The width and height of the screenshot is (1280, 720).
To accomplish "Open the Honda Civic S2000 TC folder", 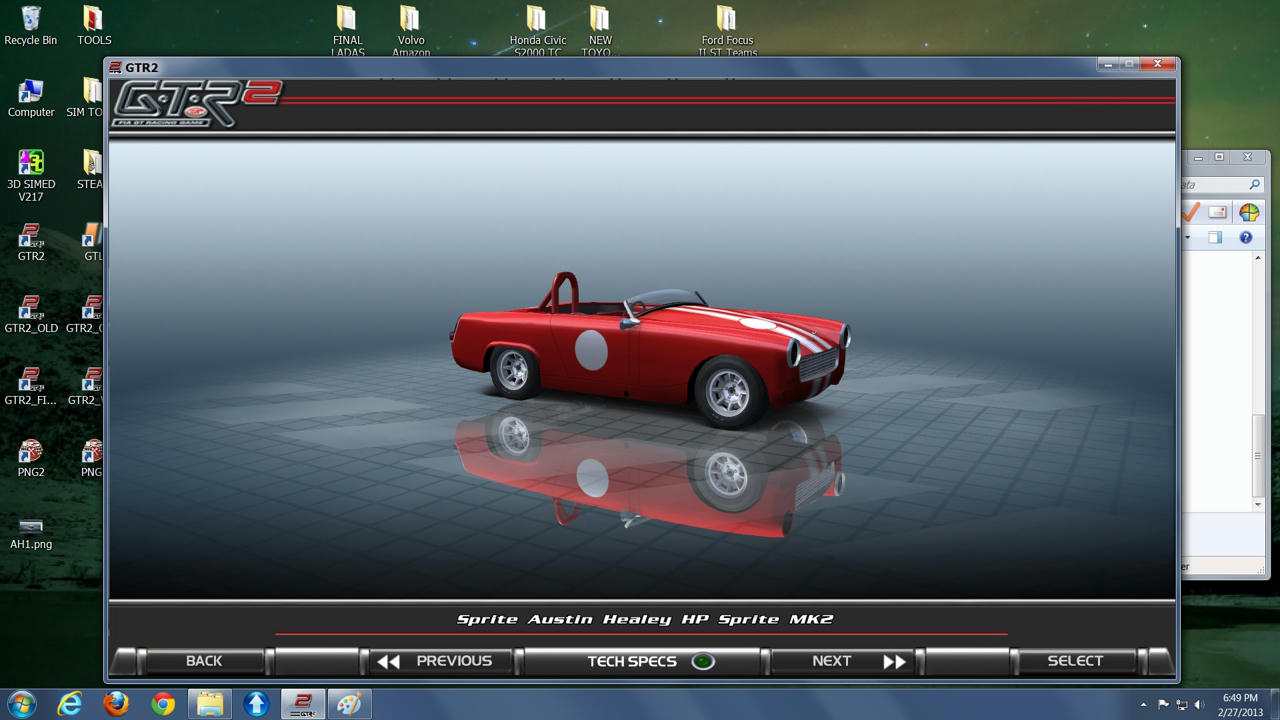I will click(x=537, y=30).
